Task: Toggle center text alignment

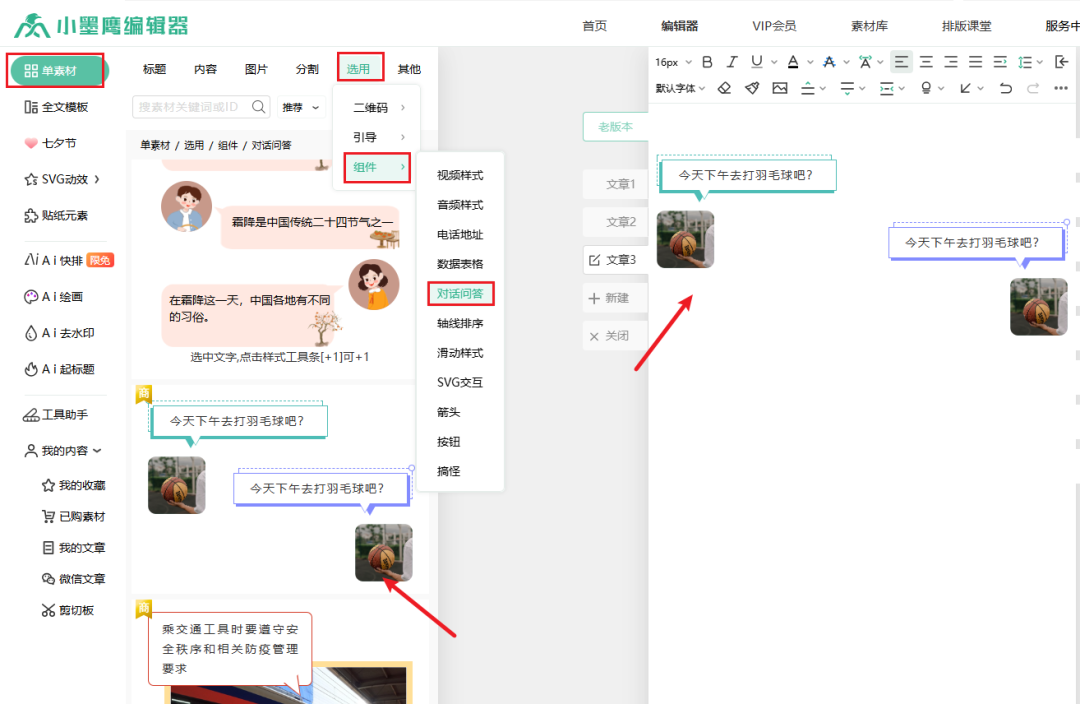Action: pyautogui.click(x=926, y=62)
